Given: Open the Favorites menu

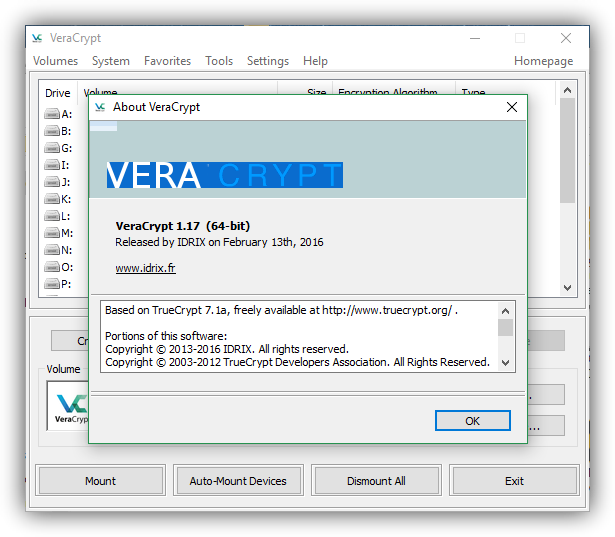Looking at the screenshot, I should click(x=167, y=61).
